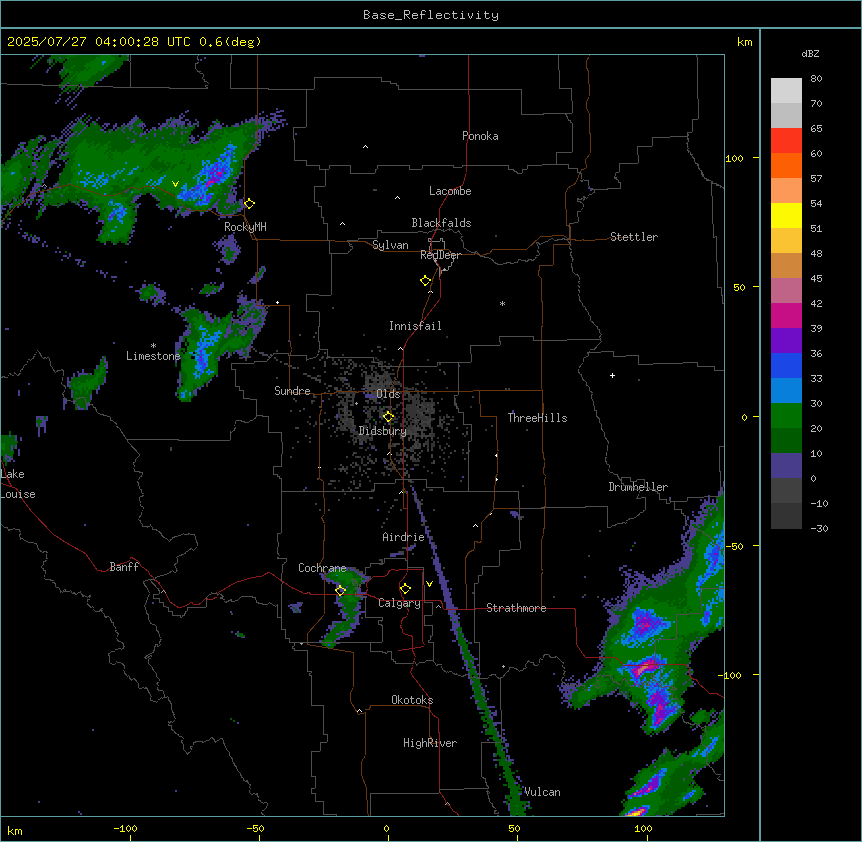
Task: Click the Blackfalds town label
Action: (x=441, y=223)
